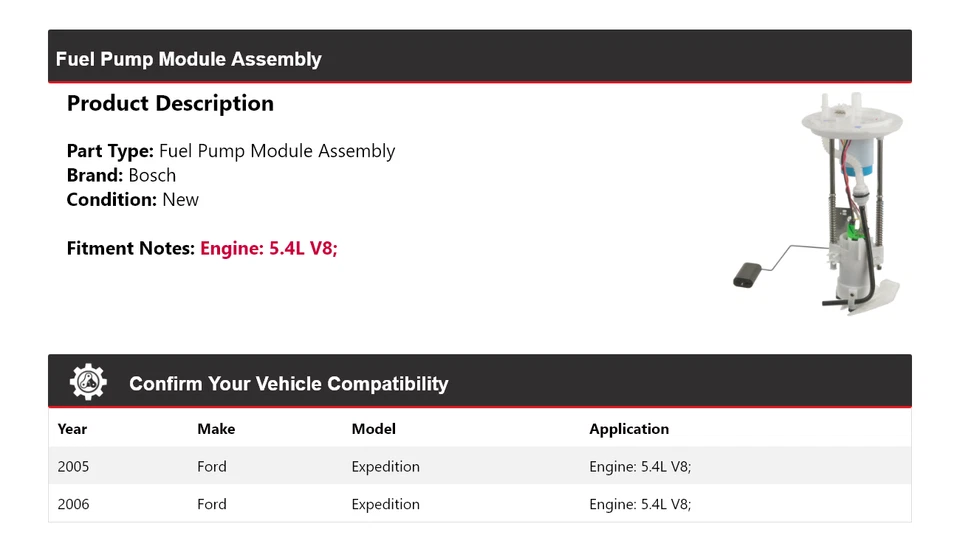Screen dimensions: 960x552
Task: Select the Model column header
Action: coord(373,429)
